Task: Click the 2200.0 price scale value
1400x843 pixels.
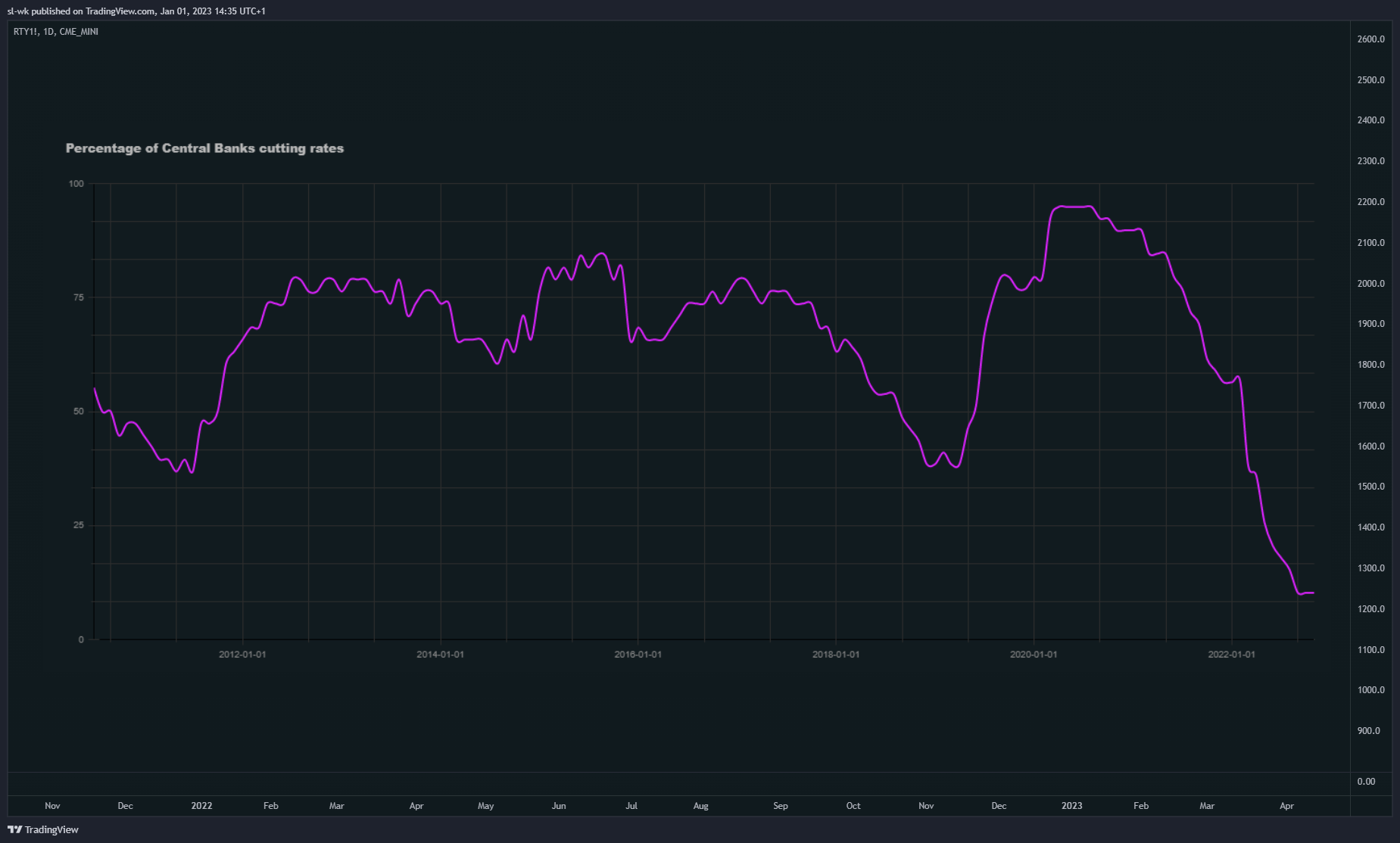Action: tap(1371, 202)
